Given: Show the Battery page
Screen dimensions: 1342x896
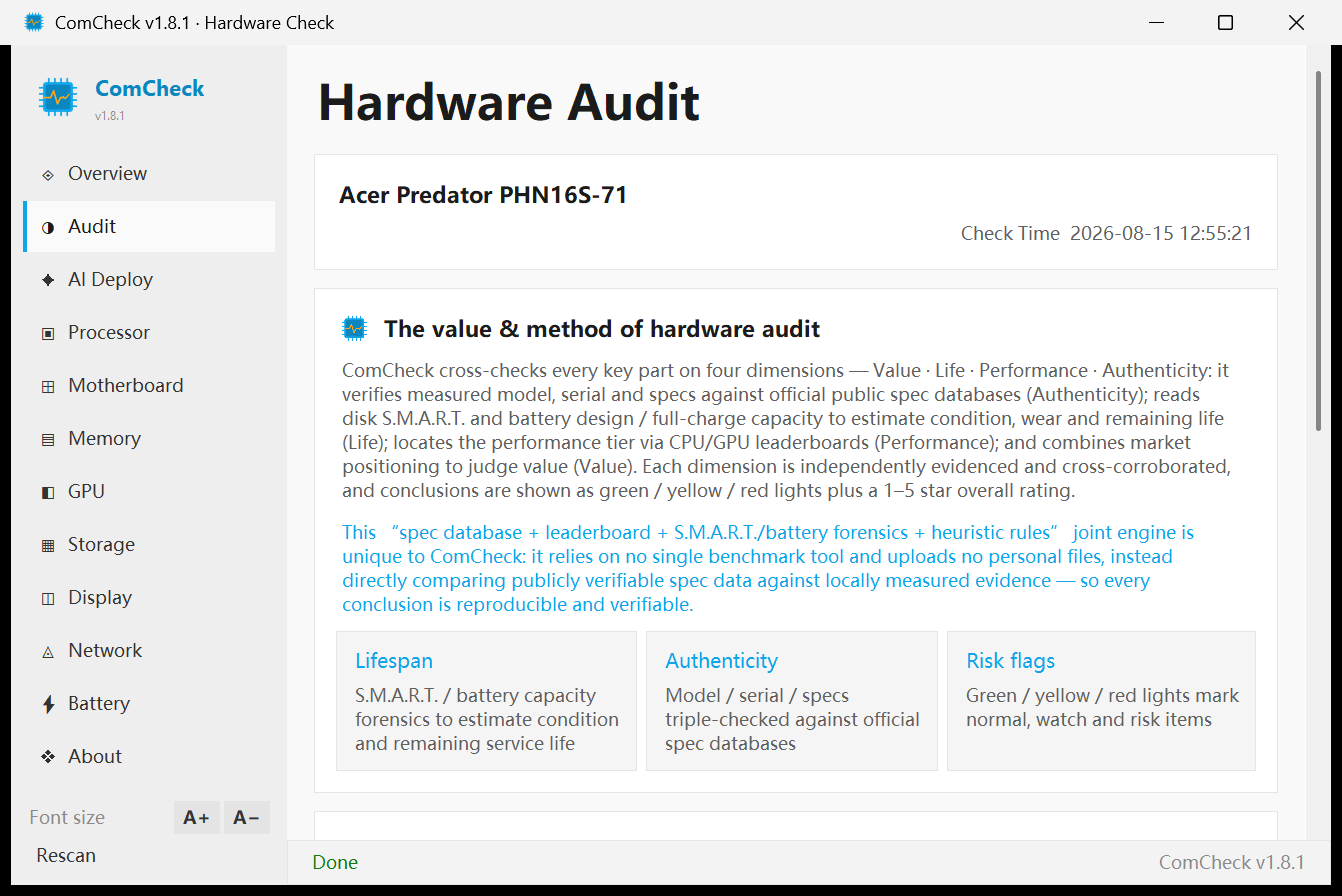Looking at the screenshot, I should tap(149, 704).
